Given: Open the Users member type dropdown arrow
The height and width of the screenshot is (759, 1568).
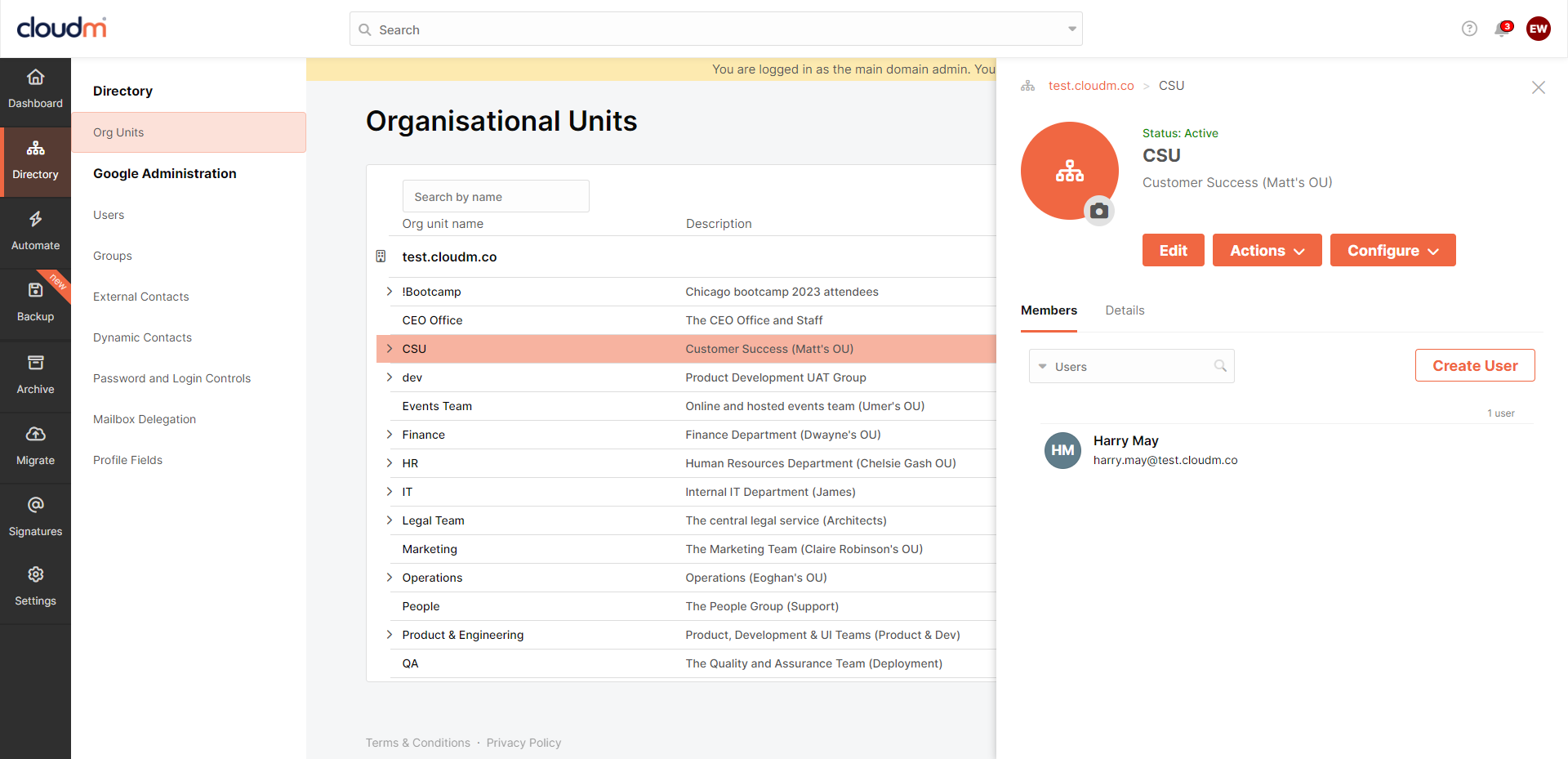Looking at the screenshot, I should click(x=1042, y=367).
